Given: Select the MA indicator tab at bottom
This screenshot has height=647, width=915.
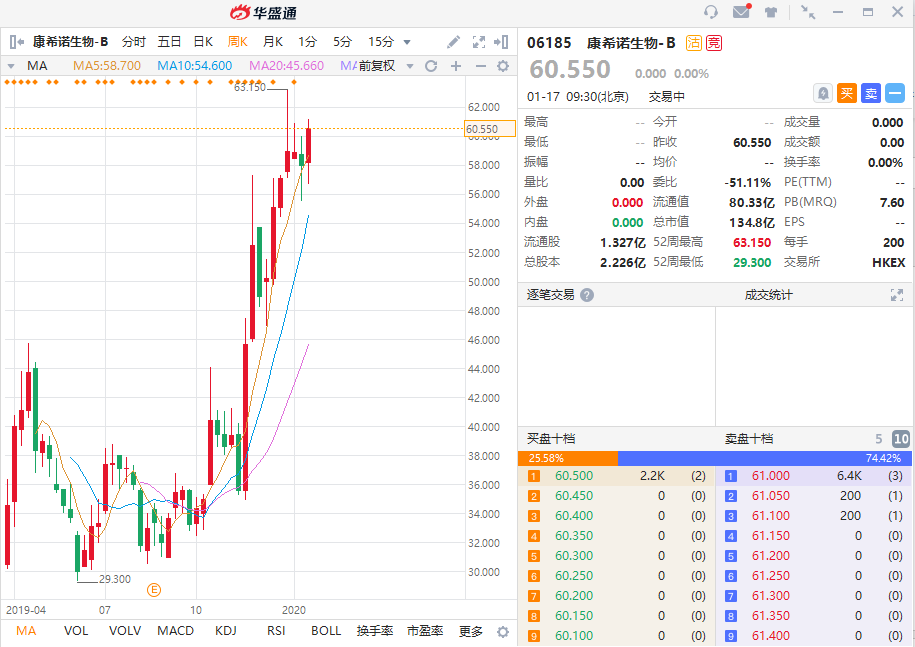Looking at the screenshot, I should [x=26, y=631].
